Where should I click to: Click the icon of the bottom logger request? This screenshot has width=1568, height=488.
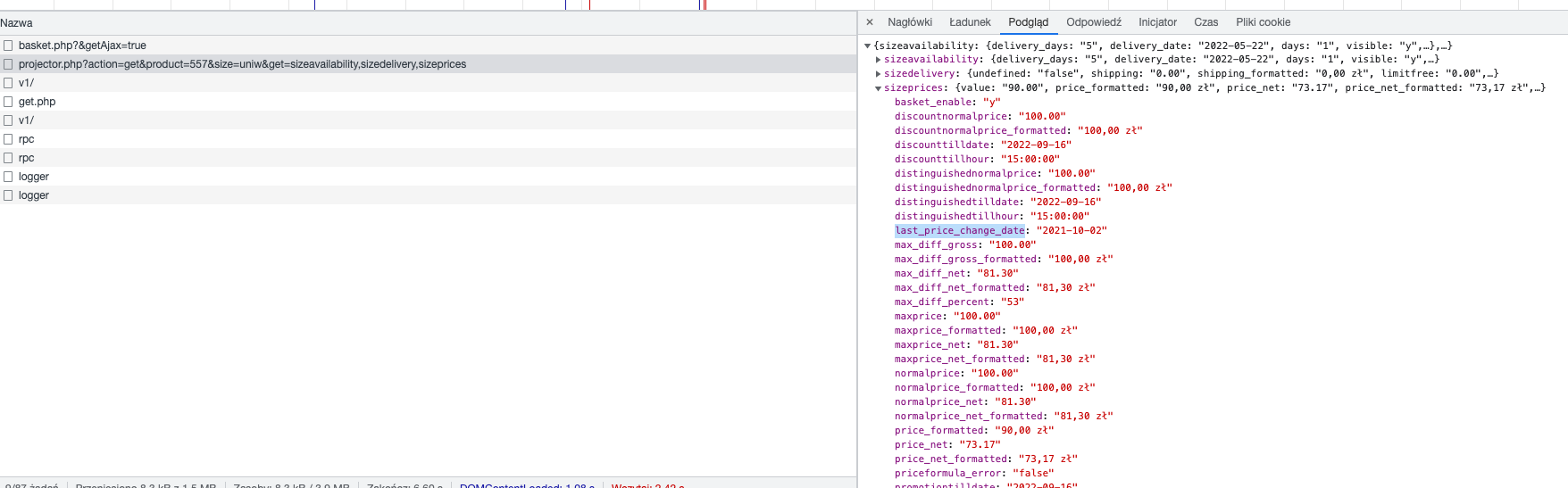pos(8,195)
